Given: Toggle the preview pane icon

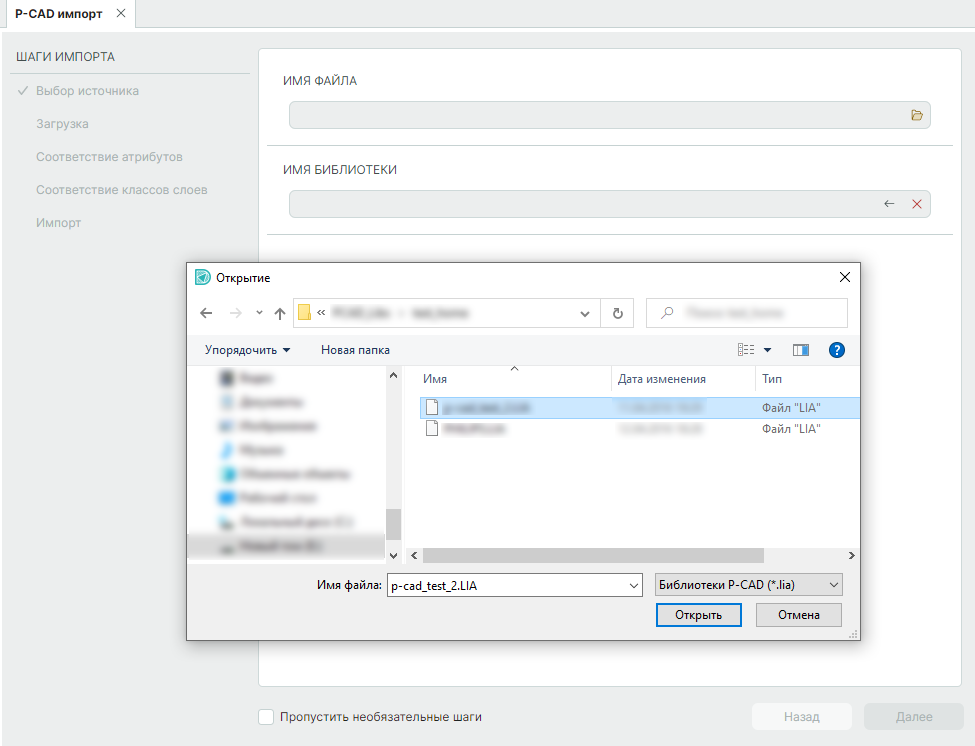Looking at the screenshot, I should click(x=800, y=350).
